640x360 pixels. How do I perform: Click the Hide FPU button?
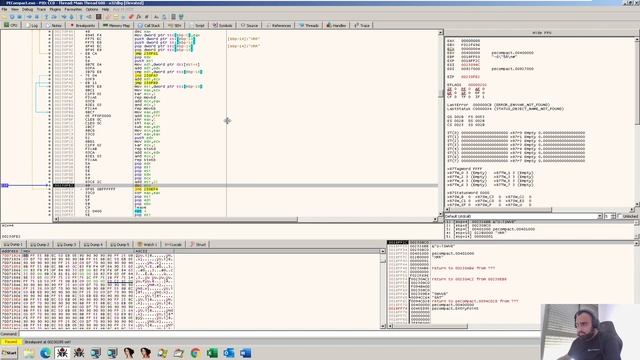click(x=542, y=32)
